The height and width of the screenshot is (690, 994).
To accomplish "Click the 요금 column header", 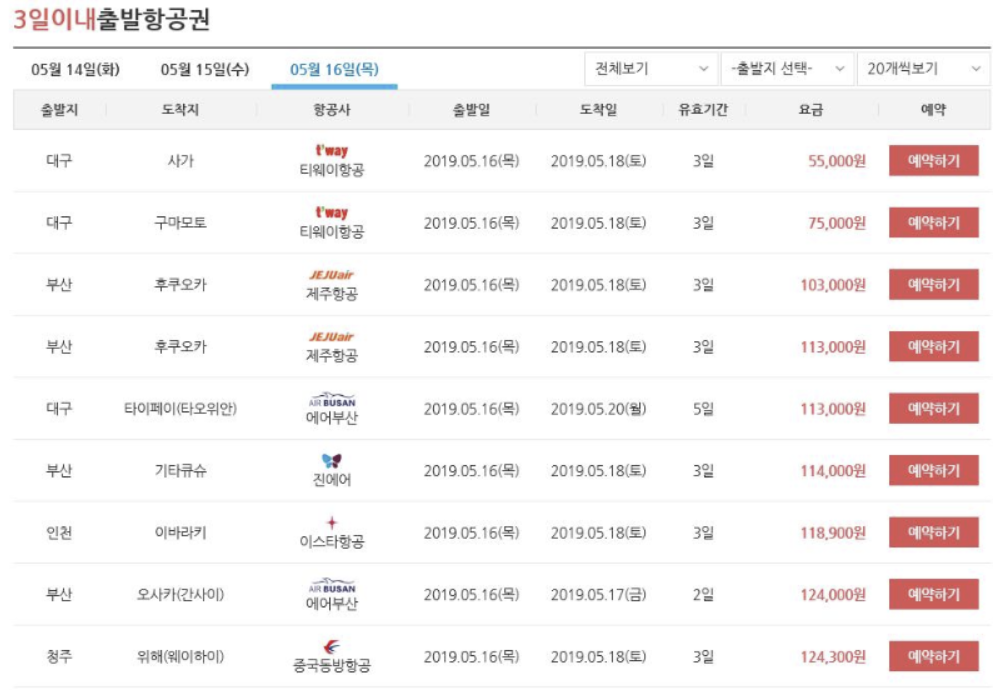I will pyautogui.click(x=811, y=110).
